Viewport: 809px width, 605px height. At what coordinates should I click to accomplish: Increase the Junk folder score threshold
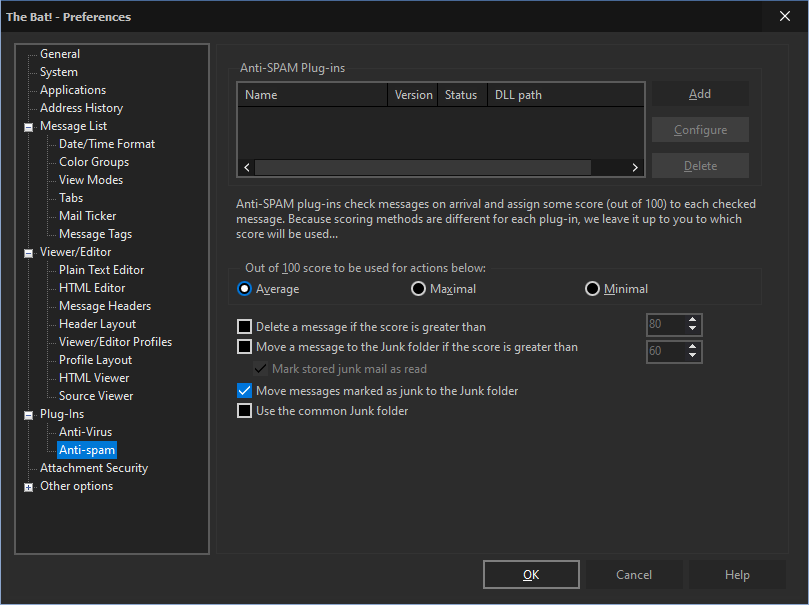pos(692,347)
